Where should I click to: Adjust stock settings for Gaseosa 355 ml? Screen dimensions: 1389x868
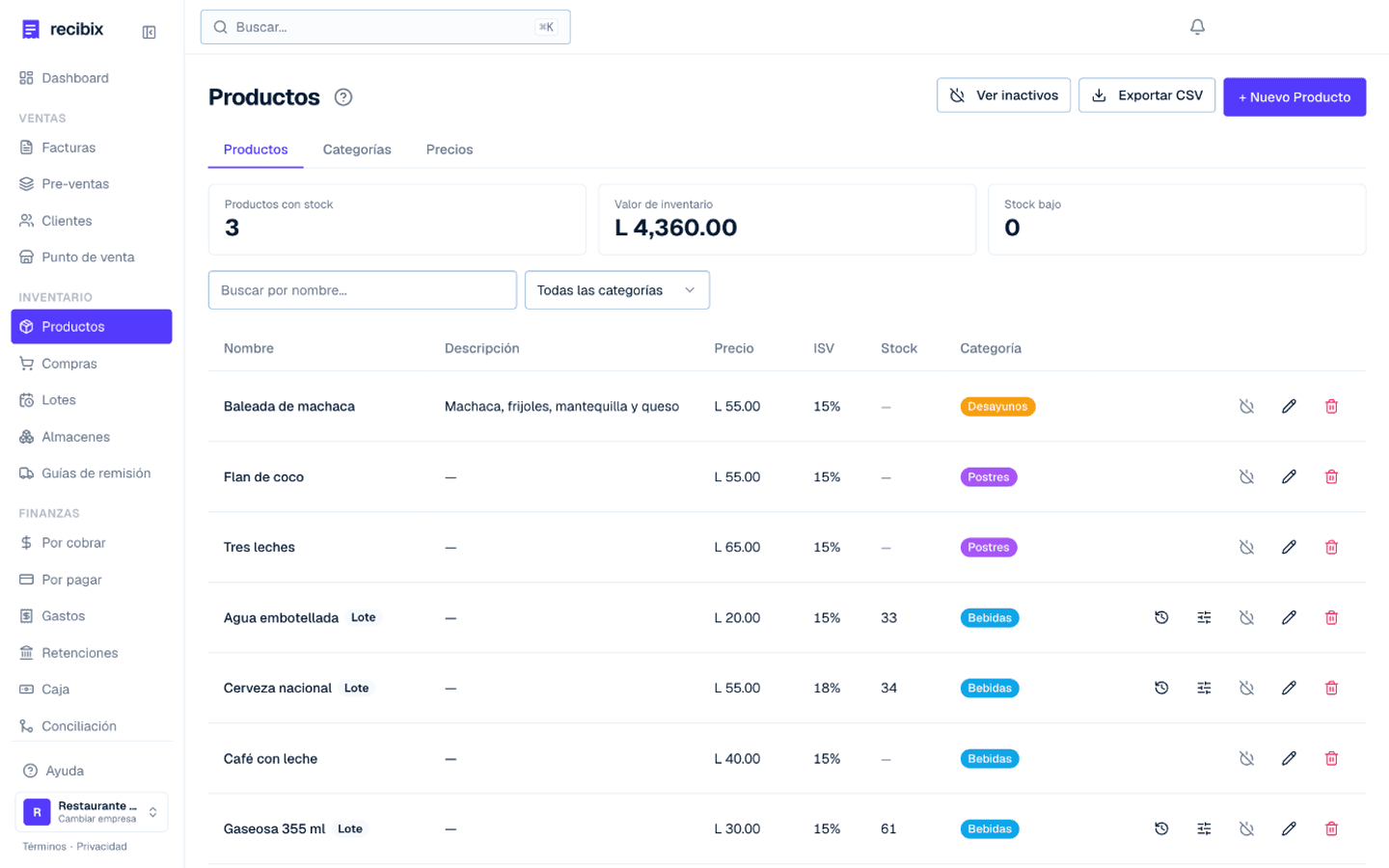click(1204, 828)
